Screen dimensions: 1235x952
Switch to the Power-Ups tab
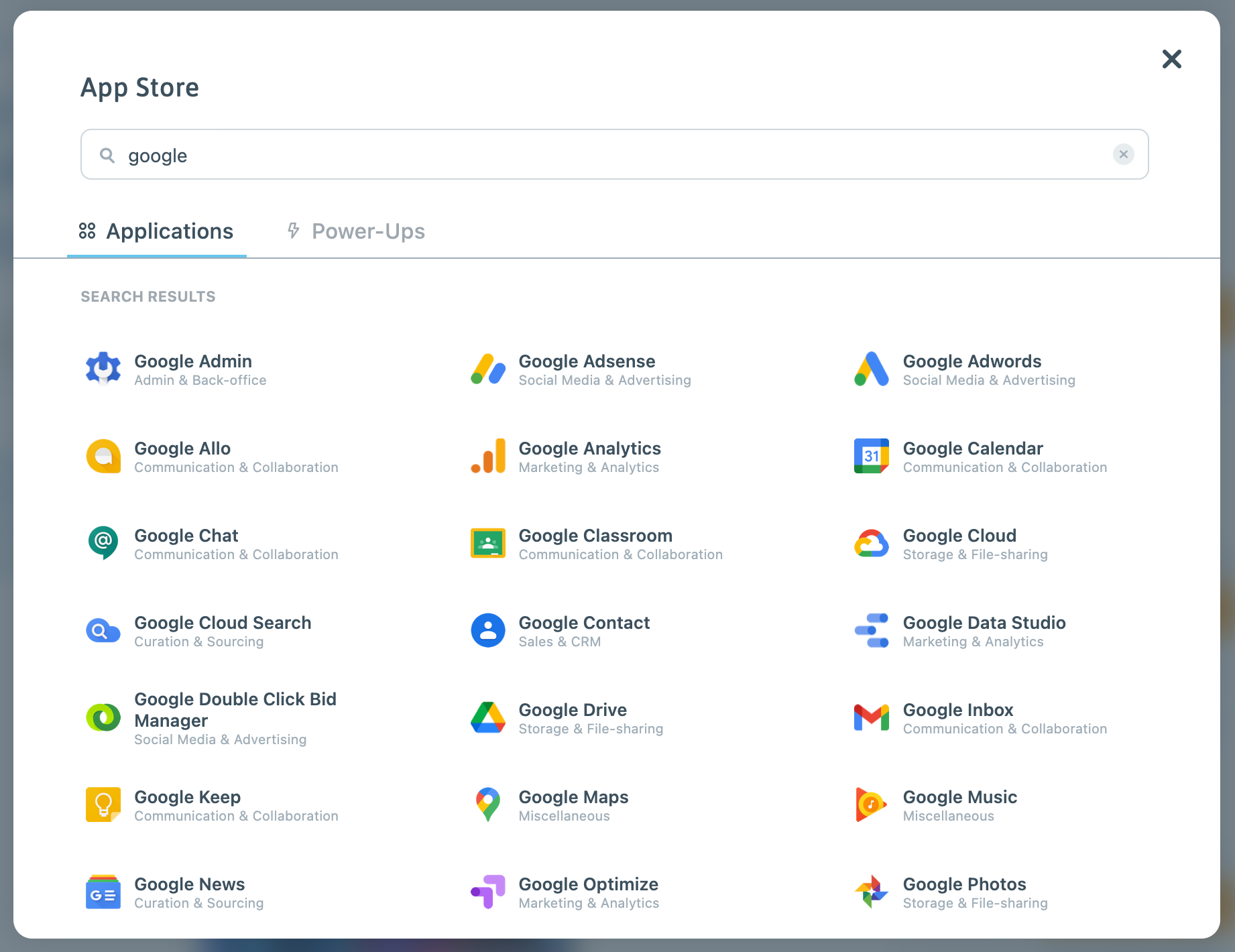356,231
